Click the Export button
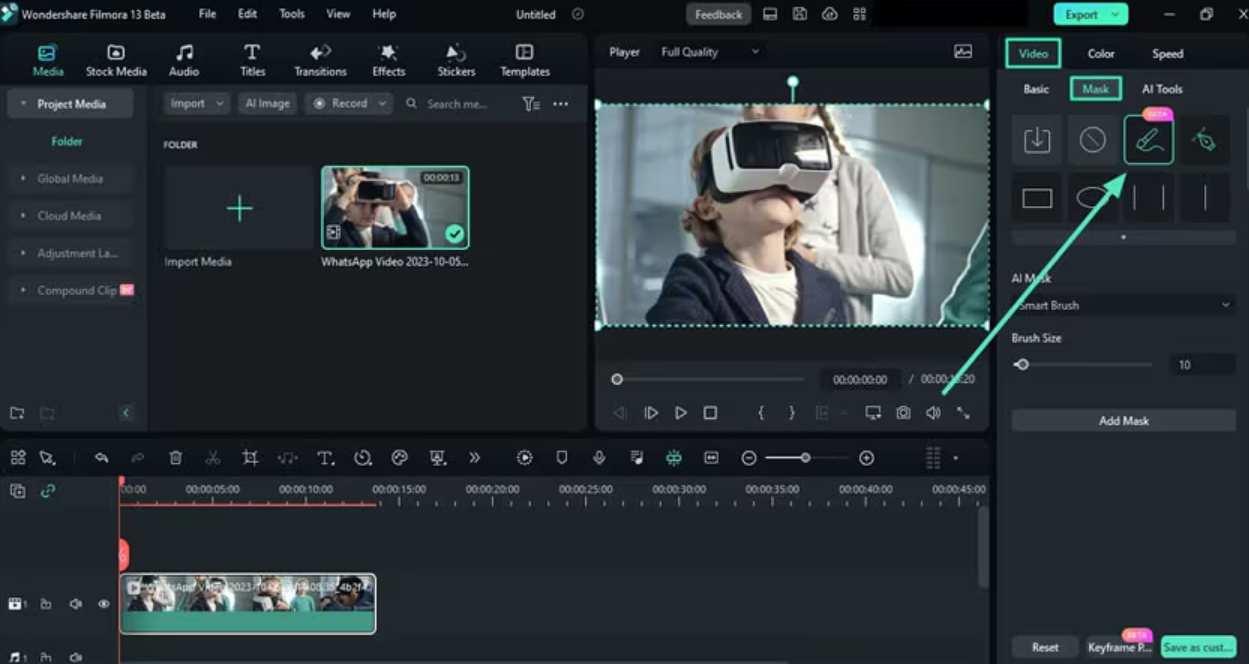Viewport: 1249px width, 664px height. 1090,14
